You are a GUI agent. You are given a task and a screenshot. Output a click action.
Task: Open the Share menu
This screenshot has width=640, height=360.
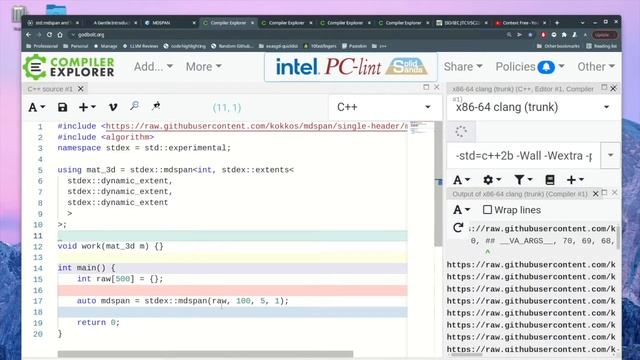pyautogui.click(x=463, y=67)
